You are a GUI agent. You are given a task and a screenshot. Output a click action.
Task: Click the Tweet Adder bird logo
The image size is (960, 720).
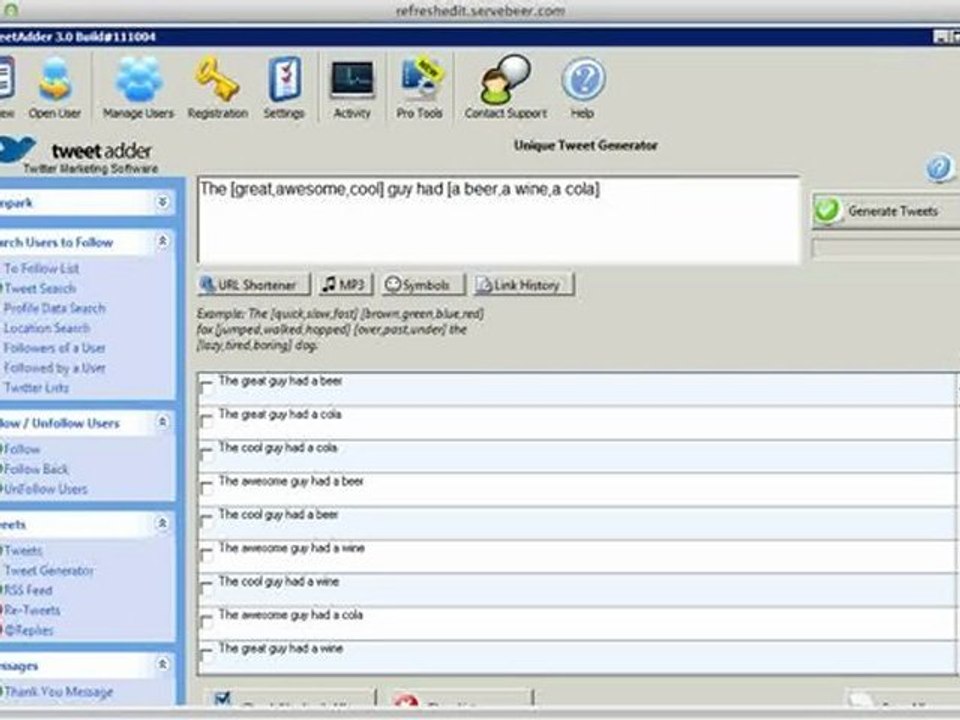coord(17,149)
